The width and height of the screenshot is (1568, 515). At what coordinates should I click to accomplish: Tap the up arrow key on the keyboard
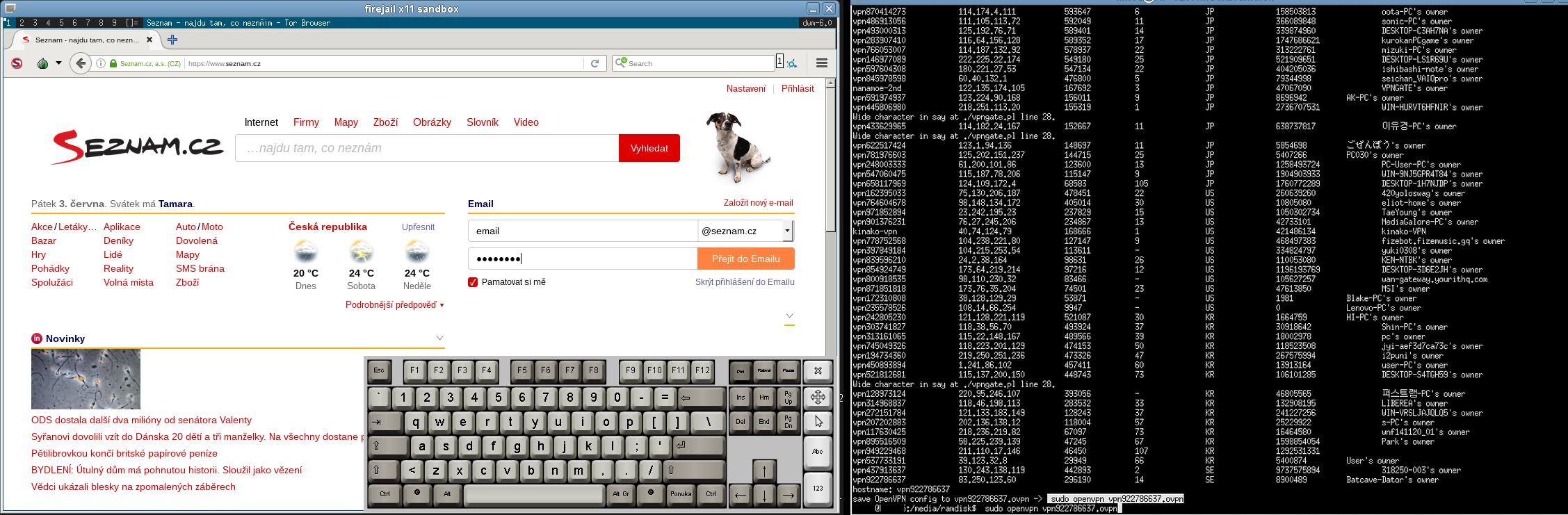[764, 471]
